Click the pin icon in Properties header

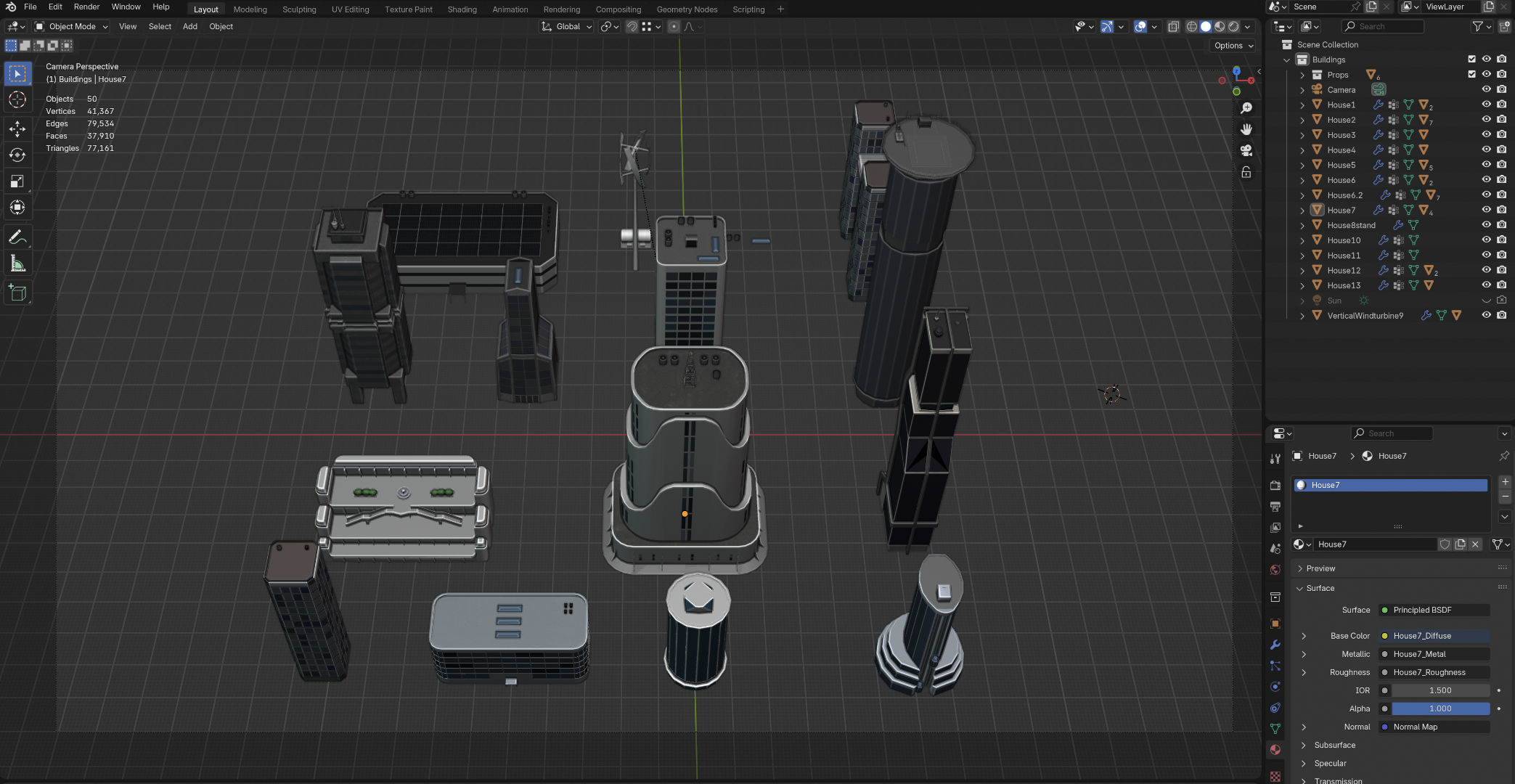pyautogui.click(x=1503, y=456)
